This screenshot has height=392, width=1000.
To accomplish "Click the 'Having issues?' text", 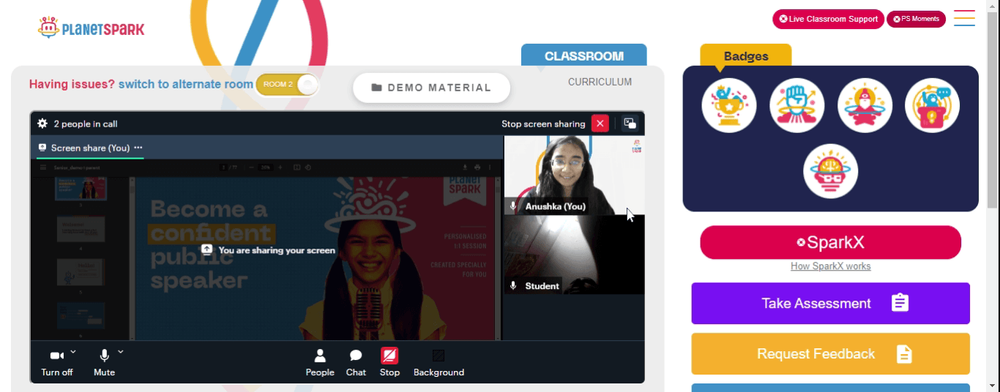I will click(x=72, y=84).
